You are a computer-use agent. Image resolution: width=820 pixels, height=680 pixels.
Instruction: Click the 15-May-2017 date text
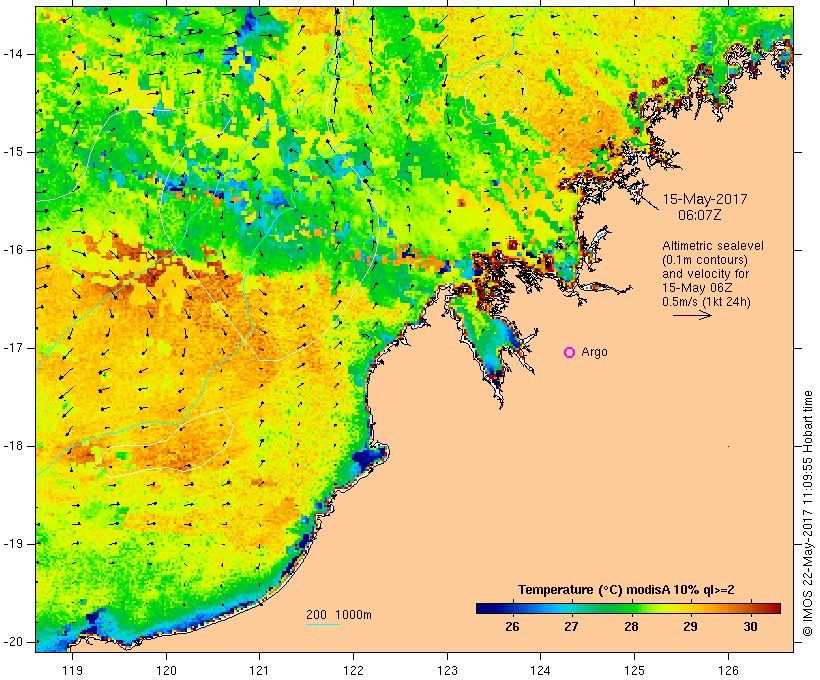(705, 199)
